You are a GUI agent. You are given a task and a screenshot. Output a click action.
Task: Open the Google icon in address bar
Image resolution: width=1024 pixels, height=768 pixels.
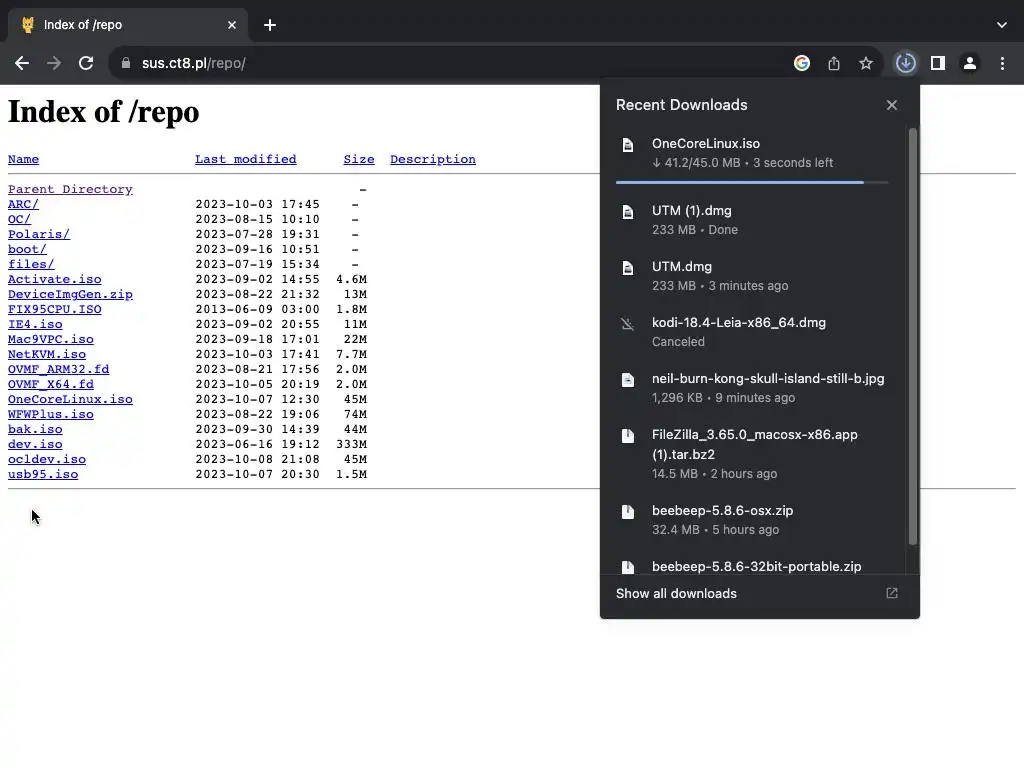click(802, 63)
